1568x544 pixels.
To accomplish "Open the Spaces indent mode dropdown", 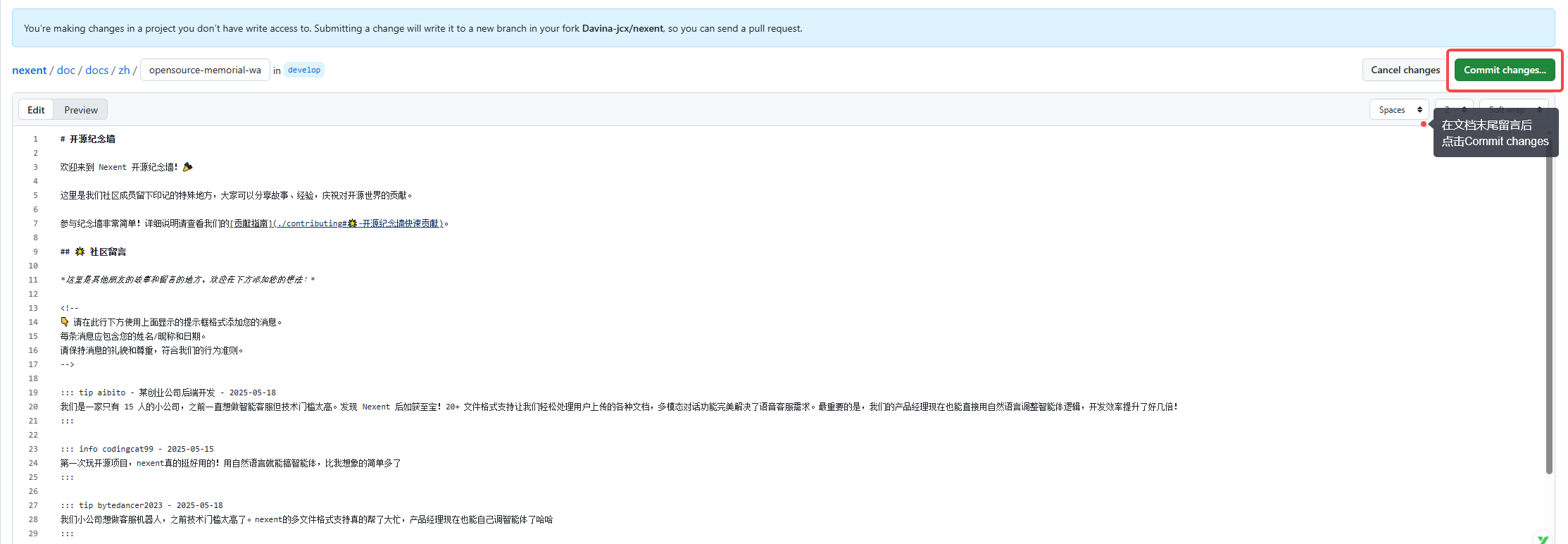I will 1399,110.
